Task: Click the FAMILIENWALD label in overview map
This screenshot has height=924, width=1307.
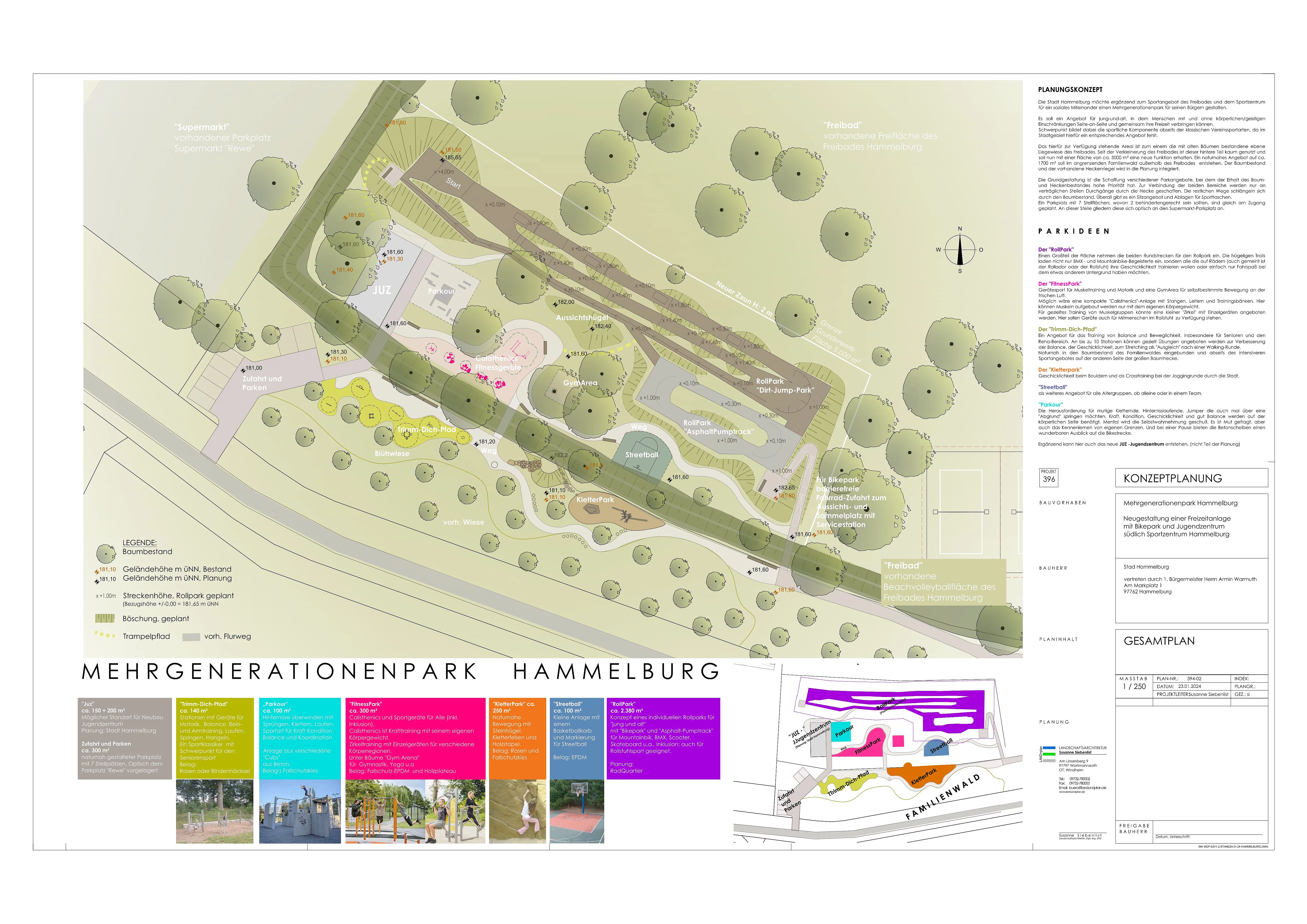Action: (943, 797)
